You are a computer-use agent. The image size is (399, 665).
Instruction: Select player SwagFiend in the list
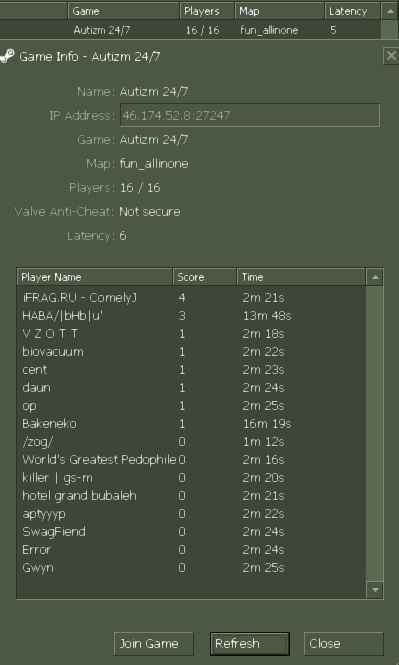click(x=191, y=532)
